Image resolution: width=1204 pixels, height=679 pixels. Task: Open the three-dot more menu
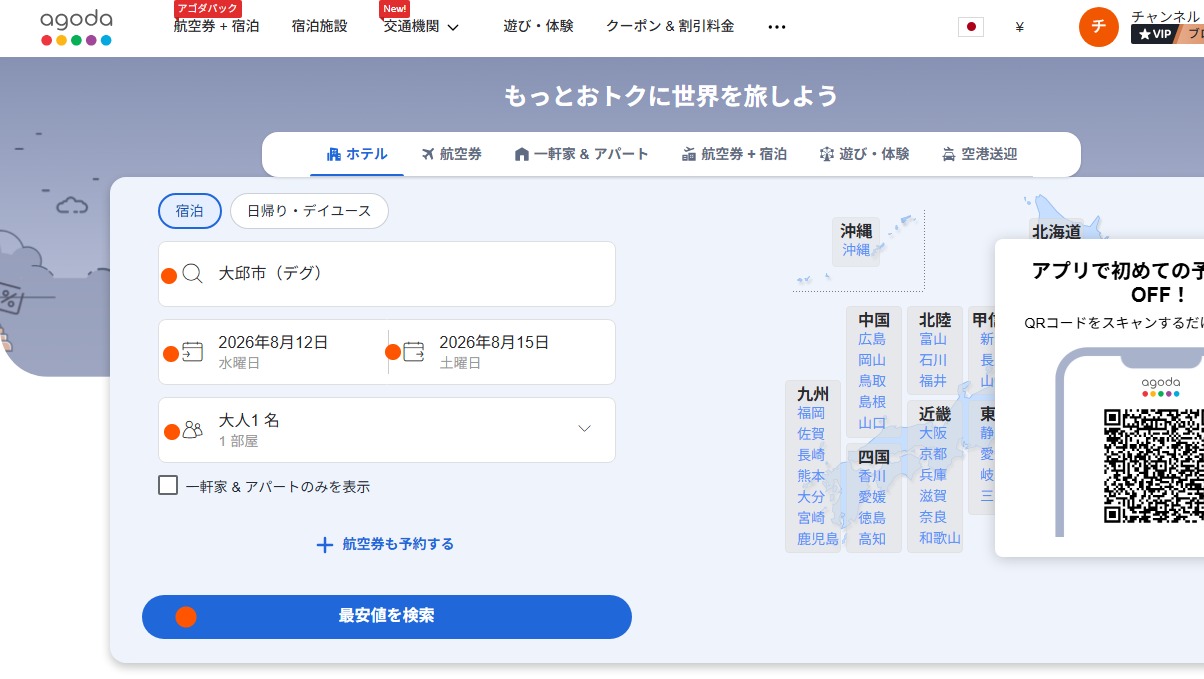777,27
